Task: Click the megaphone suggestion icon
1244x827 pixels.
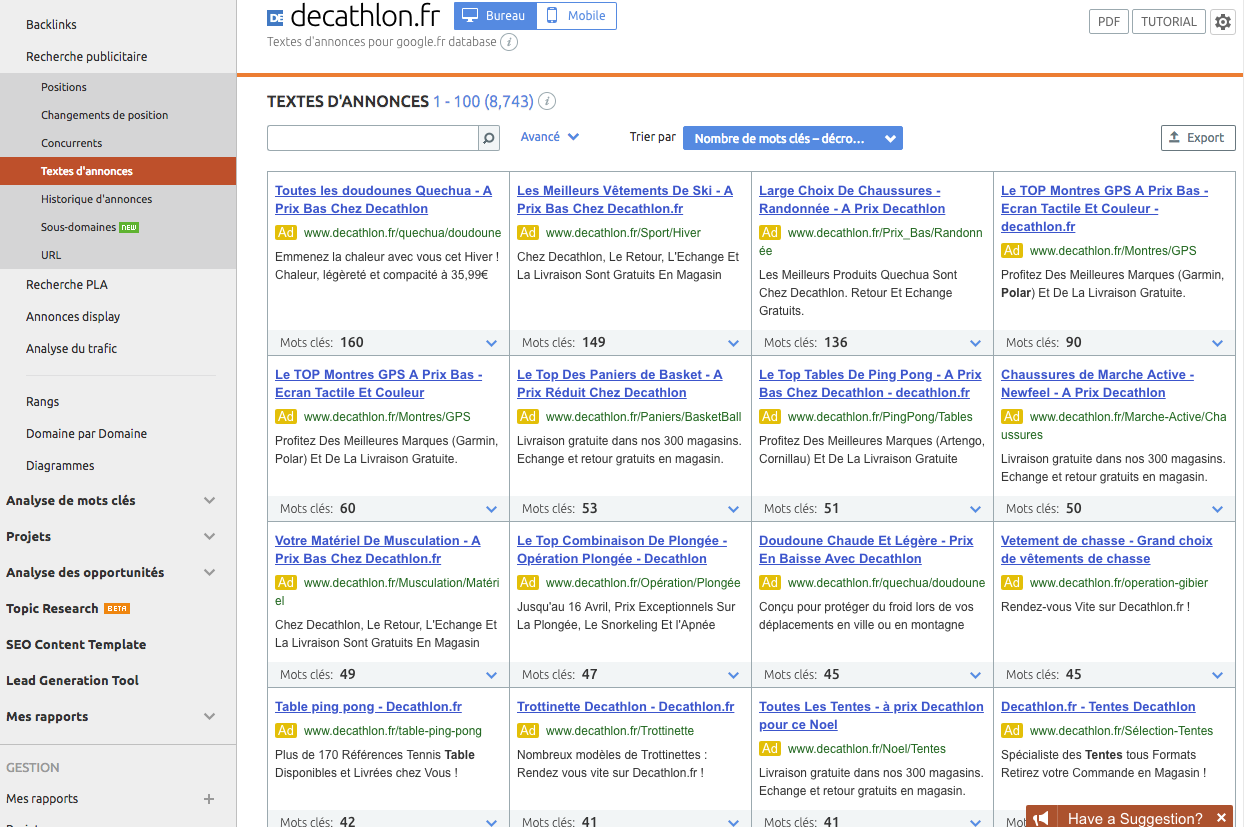Action: pyautogui.click(x=1041, y=818)
